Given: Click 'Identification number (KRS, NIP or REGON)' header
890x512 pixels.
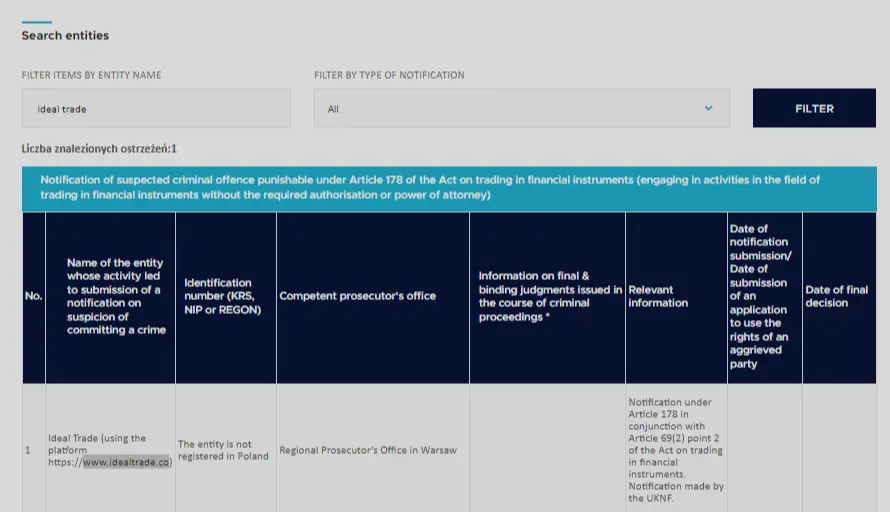Looking at the screenshot, I should click(x=226, y=296).
